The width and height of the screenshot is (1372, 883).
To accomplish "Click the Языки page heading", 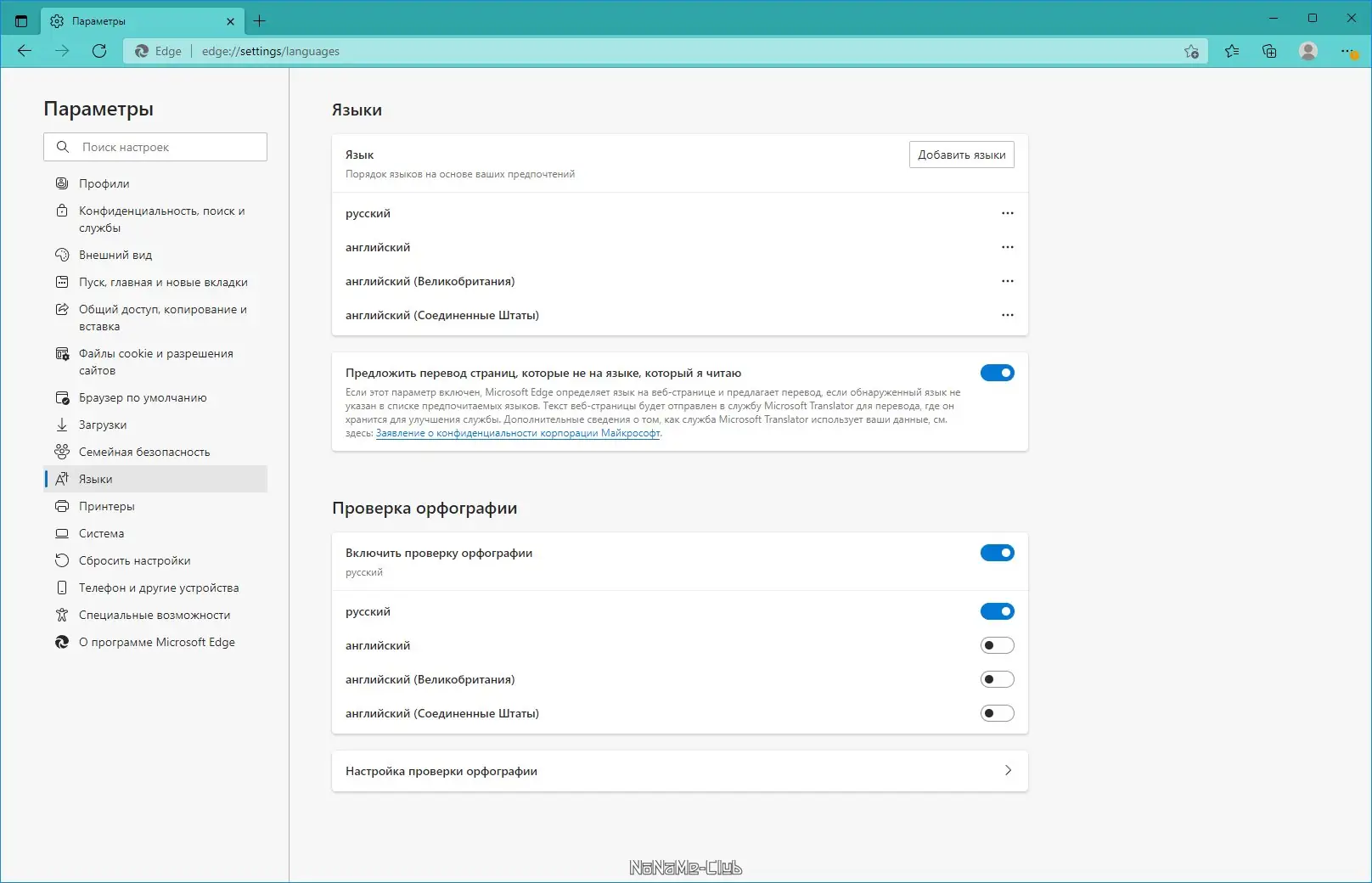I will click(357, 110).
